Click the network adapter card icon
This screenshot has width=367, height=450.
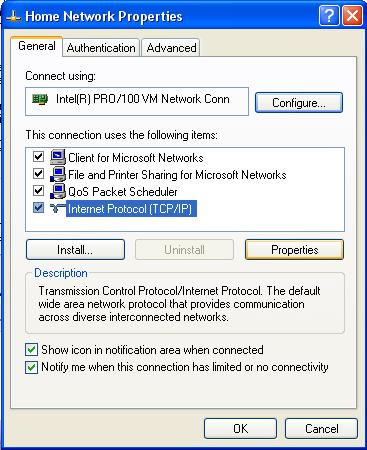coord(40,99)
